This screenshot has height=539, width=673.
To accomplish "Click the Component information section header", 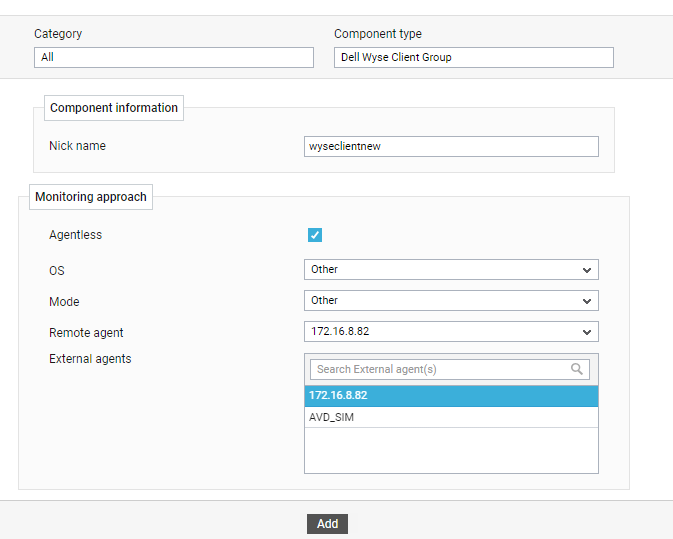I will coord(114,108).
